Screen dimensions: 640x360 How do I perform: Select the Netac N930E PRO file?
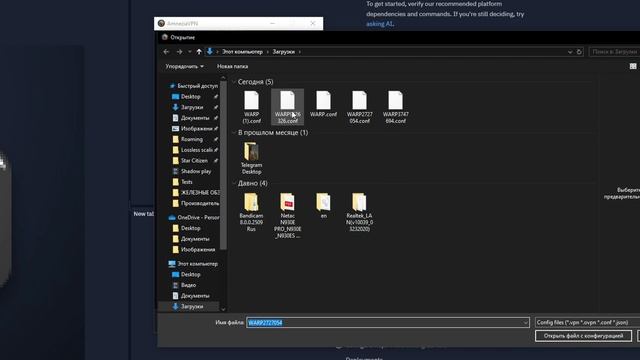coord(287,216)
